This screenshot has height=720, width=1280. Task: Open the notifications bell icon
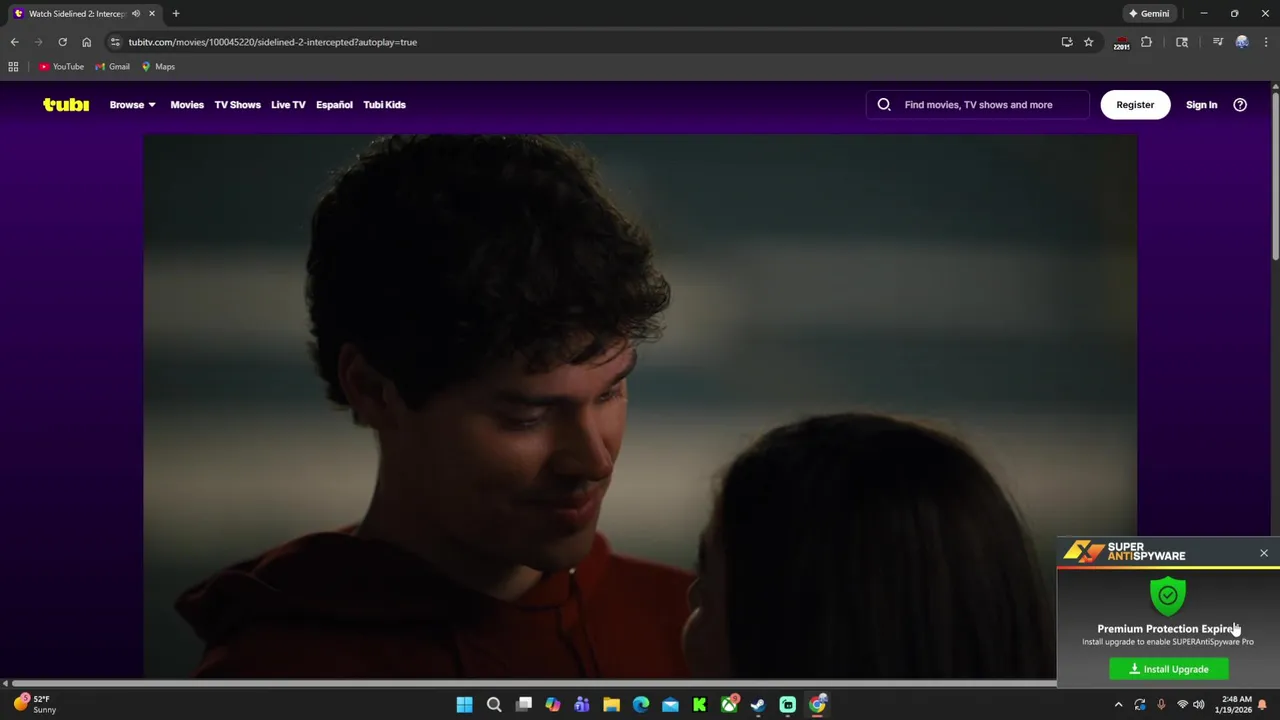[x=1262, y=705]
